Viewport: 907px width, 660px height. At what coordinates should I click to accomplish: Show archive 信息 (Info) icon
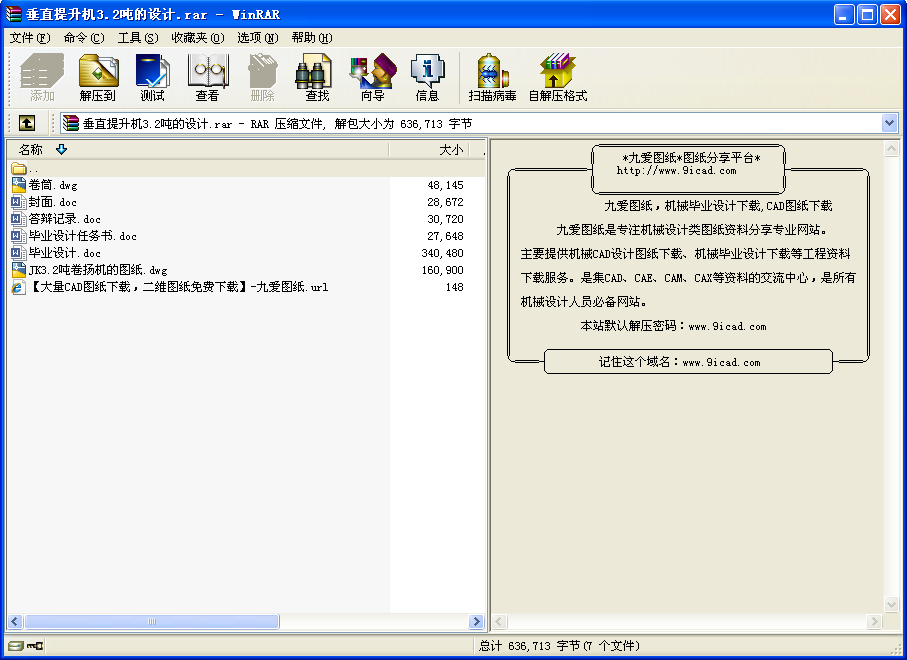point(427,77)
